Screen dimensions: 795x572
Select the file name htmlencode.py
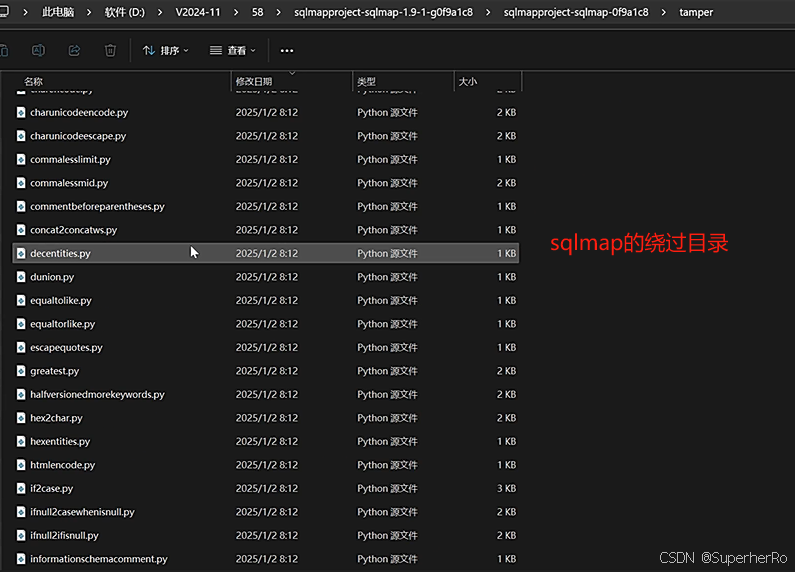click(x=62, y=465)
